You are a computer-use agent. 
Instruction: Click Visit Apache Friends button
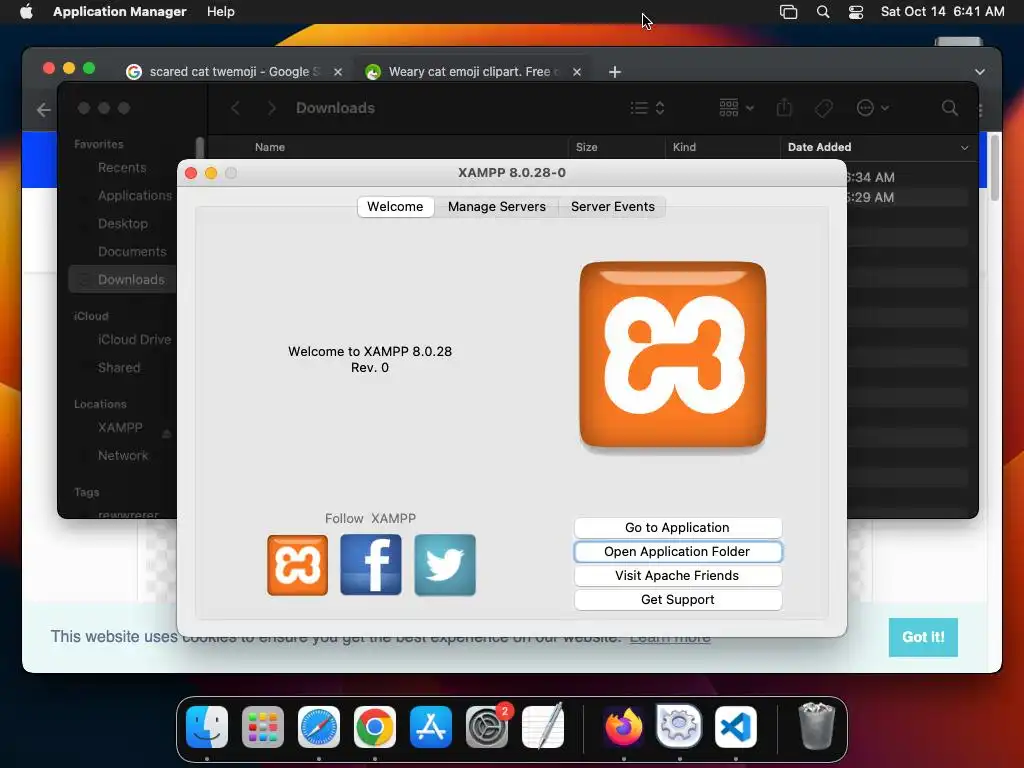tap(677, 575)
